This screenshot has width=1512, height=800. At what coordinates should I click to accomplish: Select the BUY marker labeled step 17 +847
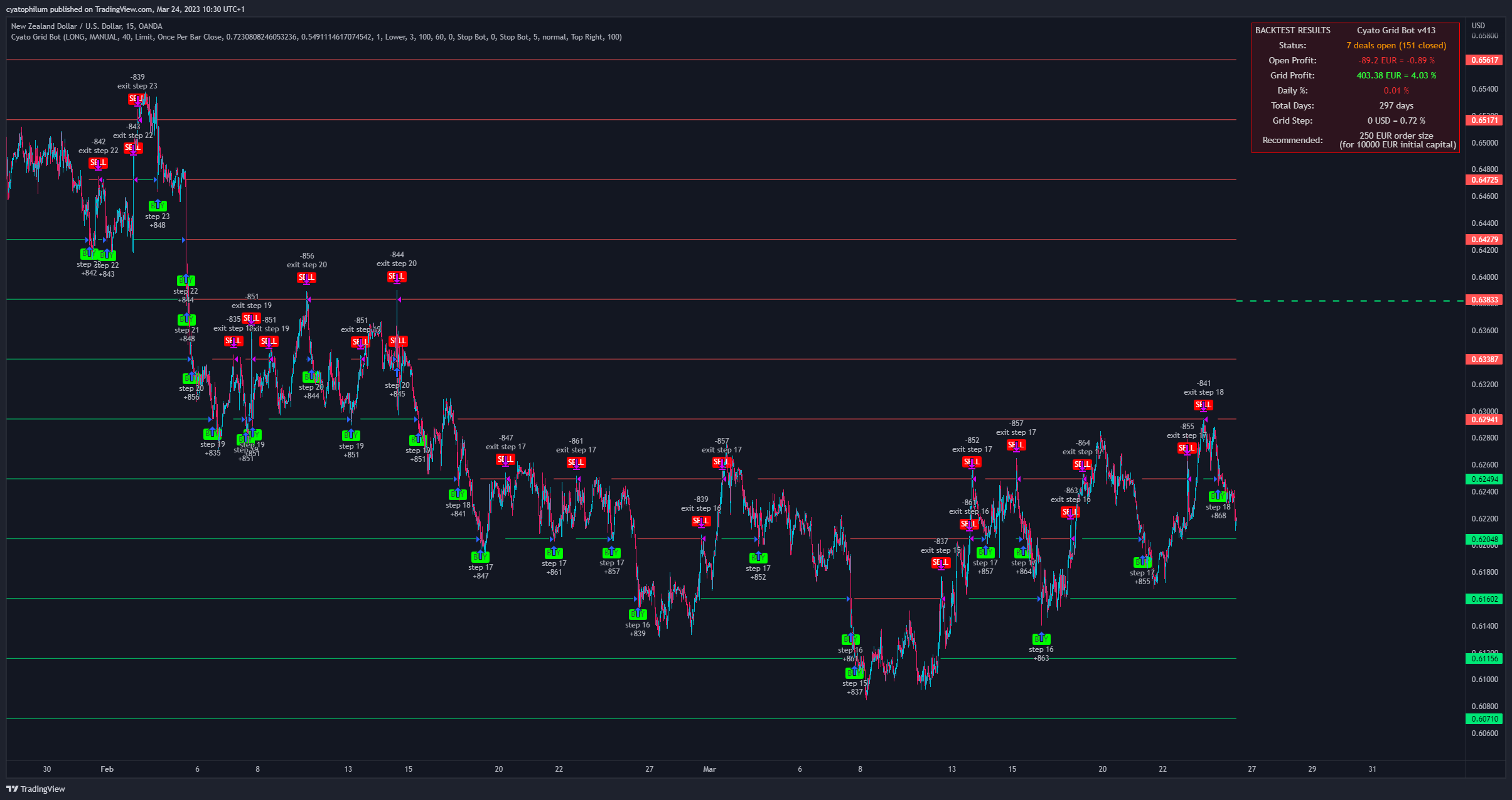click(x=480, y=557)
